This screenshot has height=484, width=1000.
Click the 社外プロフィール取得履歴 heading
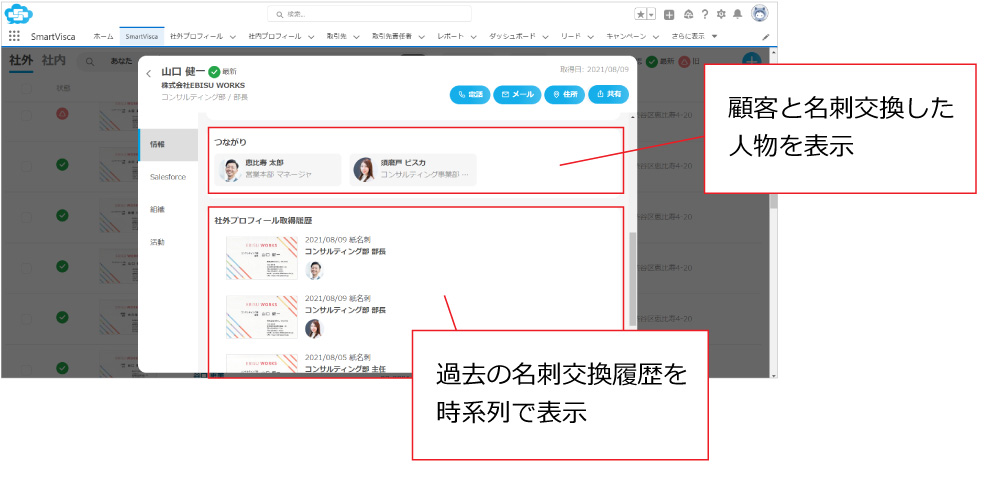[263, 221]
